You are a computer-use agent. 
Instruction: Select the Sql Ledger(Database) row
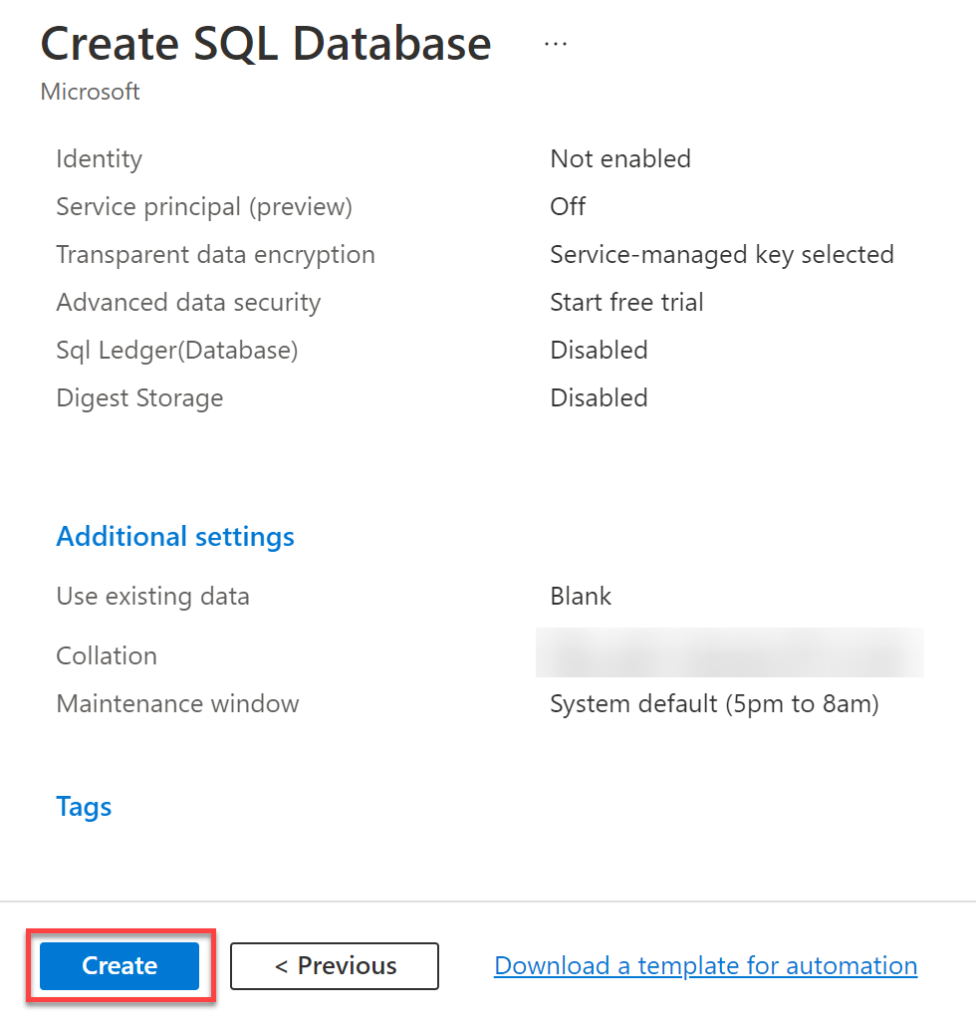(x=177, y=350)
